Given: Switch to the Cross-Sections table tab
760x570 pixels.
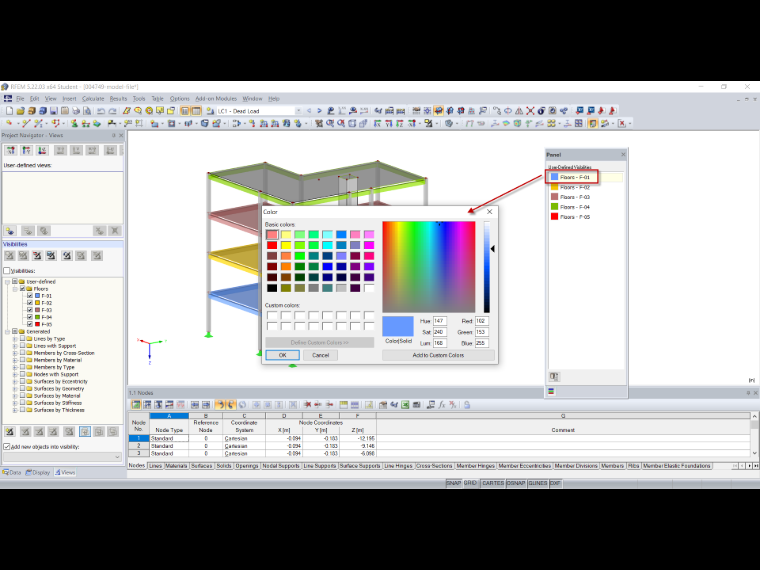Looking at the screenshot, I should coord(434,466).
